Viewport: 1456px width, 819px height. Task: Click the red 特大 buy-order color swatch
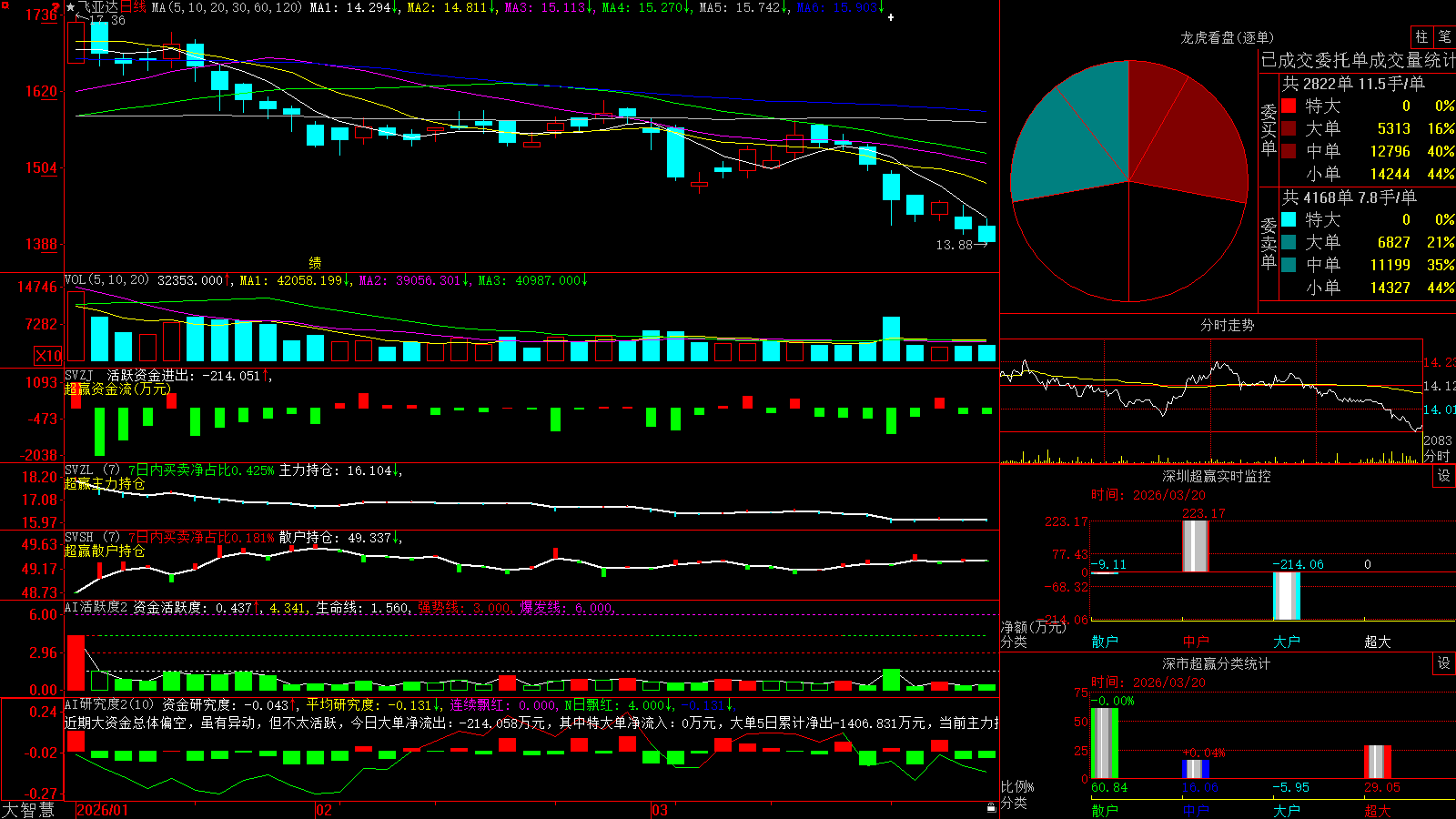click(x=1289, y=106)
